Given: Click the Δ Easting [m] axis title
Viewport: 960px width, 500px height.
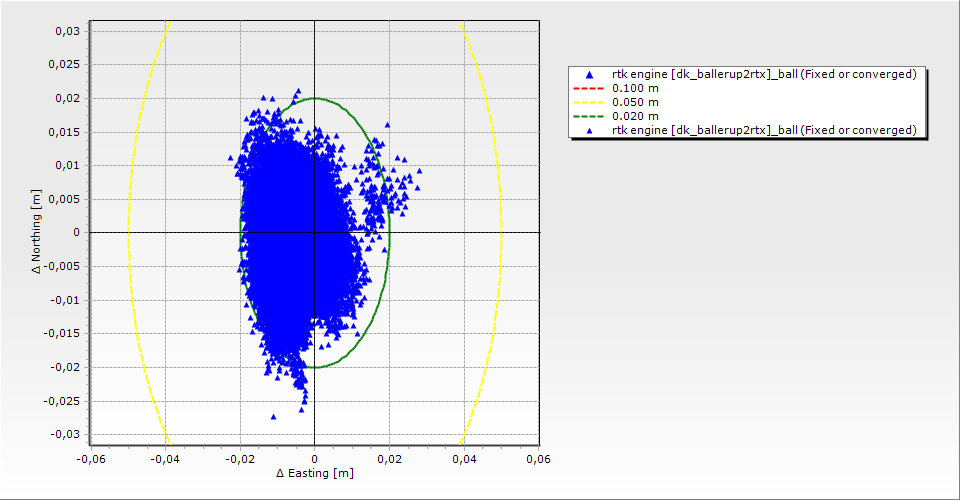Looking at the screenshot, I should point(315,473).
